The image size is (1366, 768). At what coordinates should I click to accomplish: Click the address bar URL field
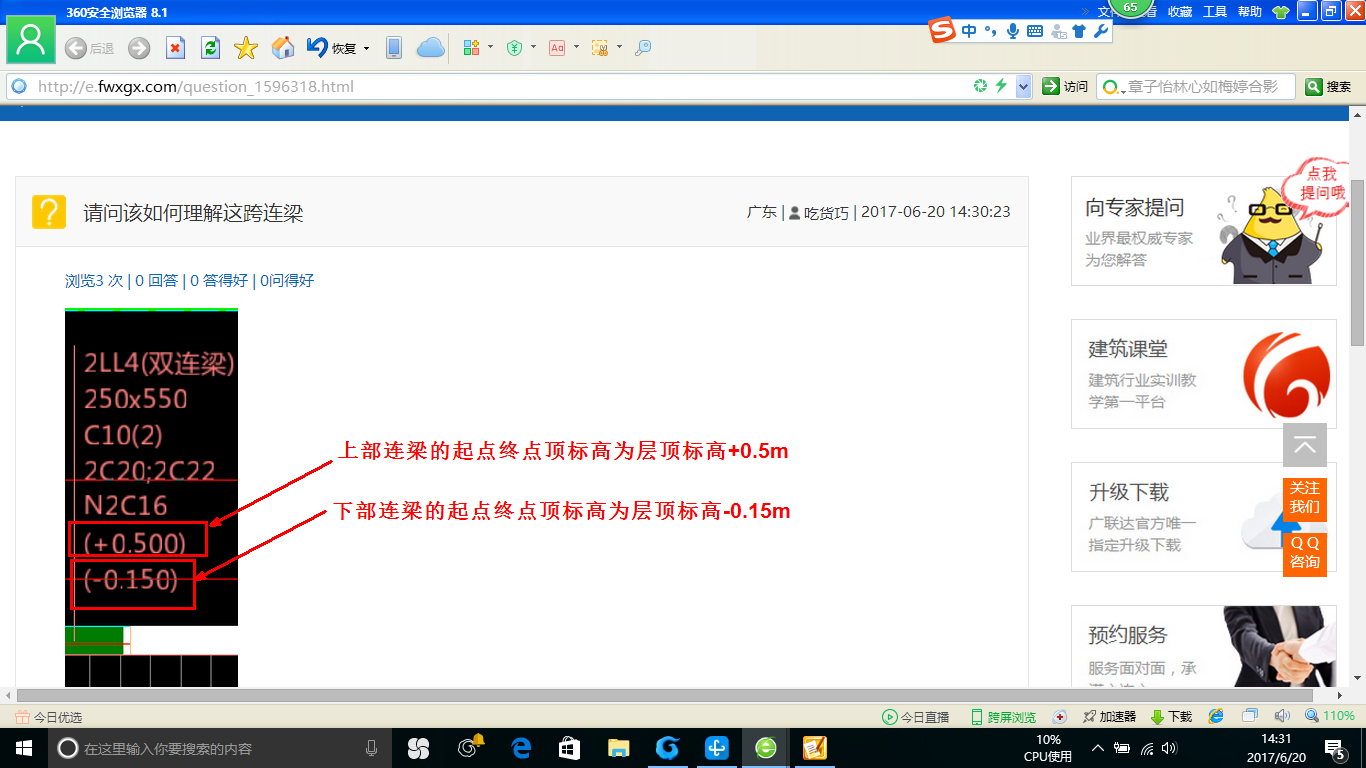coord(500,87)
